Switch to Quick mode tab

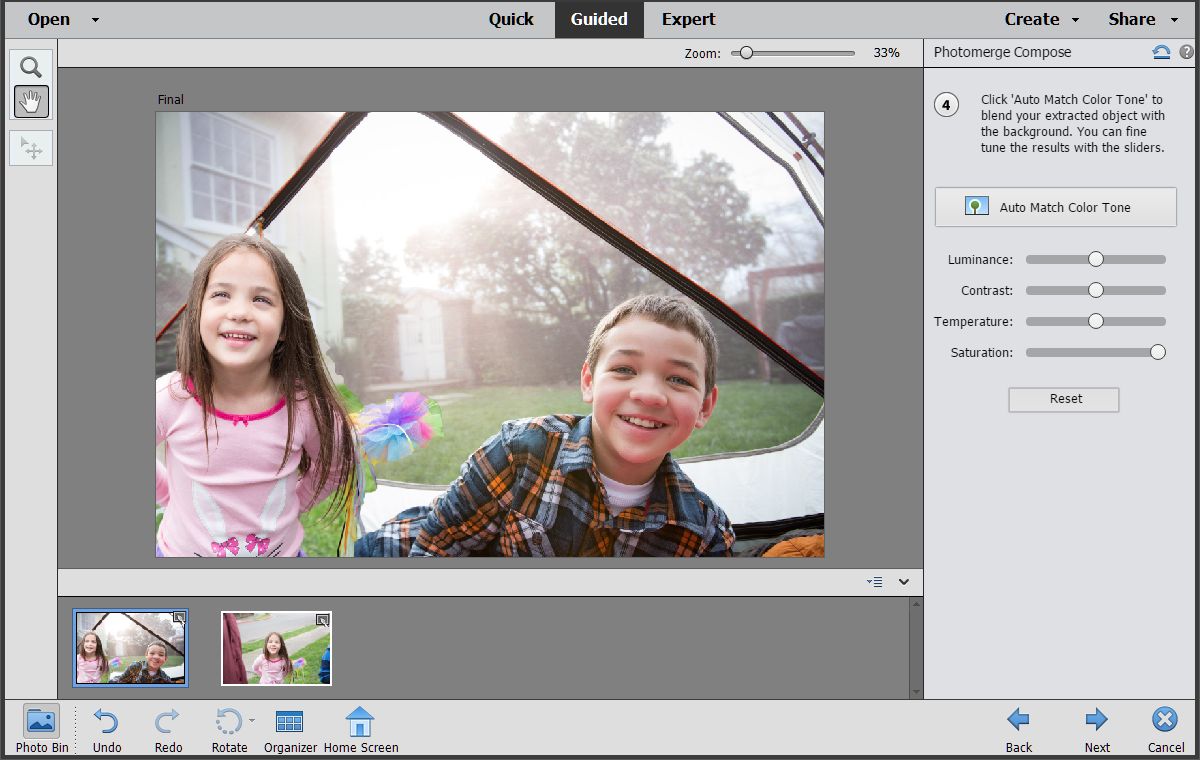(x=511, y=19)
